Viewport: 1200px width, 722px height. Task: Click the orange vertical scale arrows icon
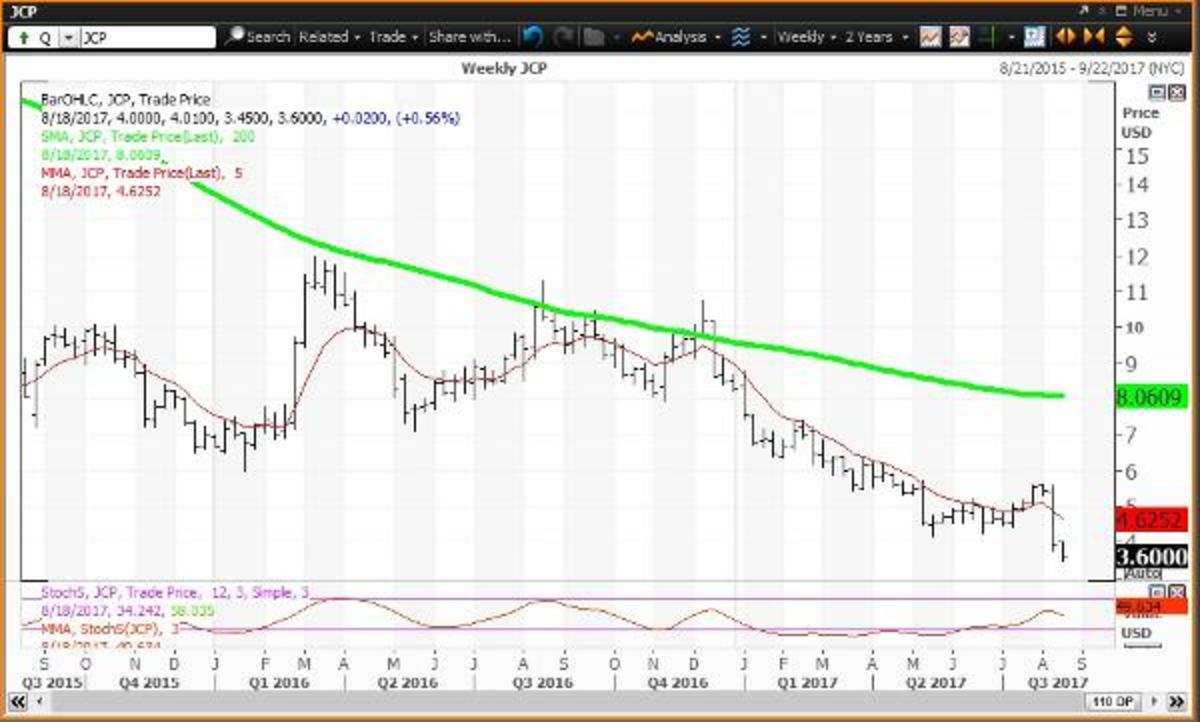click(1123, 37)
